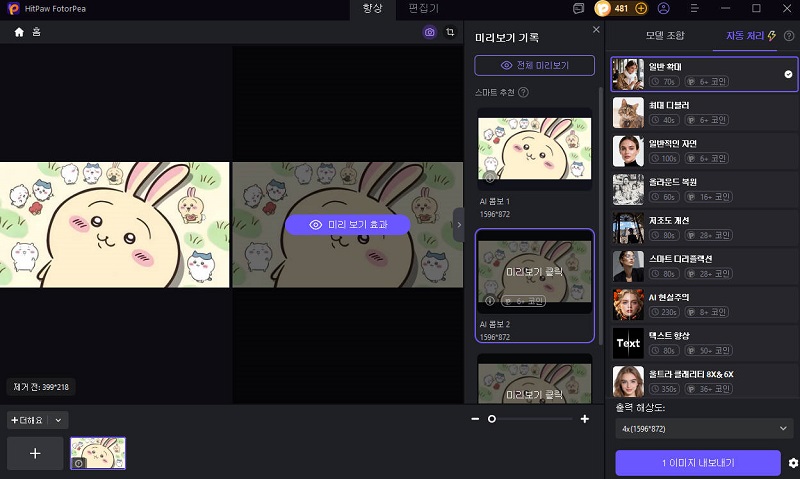The image size is (800, 479).
Task: Click the HitPaw FotorPea logo
Action: pyautogui.click(x=14, y=8)
